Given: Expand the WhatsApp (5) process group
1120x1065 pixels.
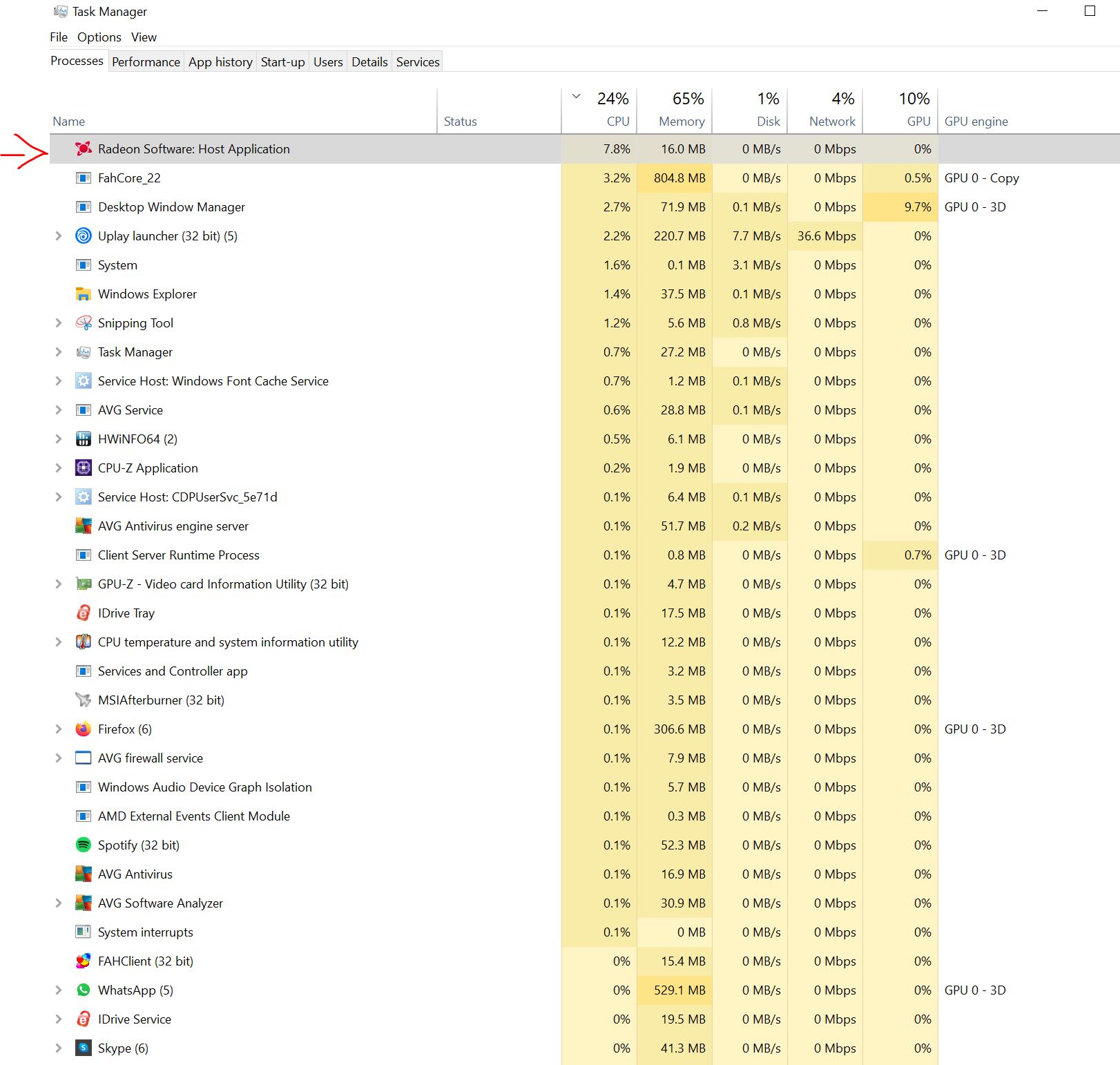Looking at the screenshot, I should tap(59, 990).
